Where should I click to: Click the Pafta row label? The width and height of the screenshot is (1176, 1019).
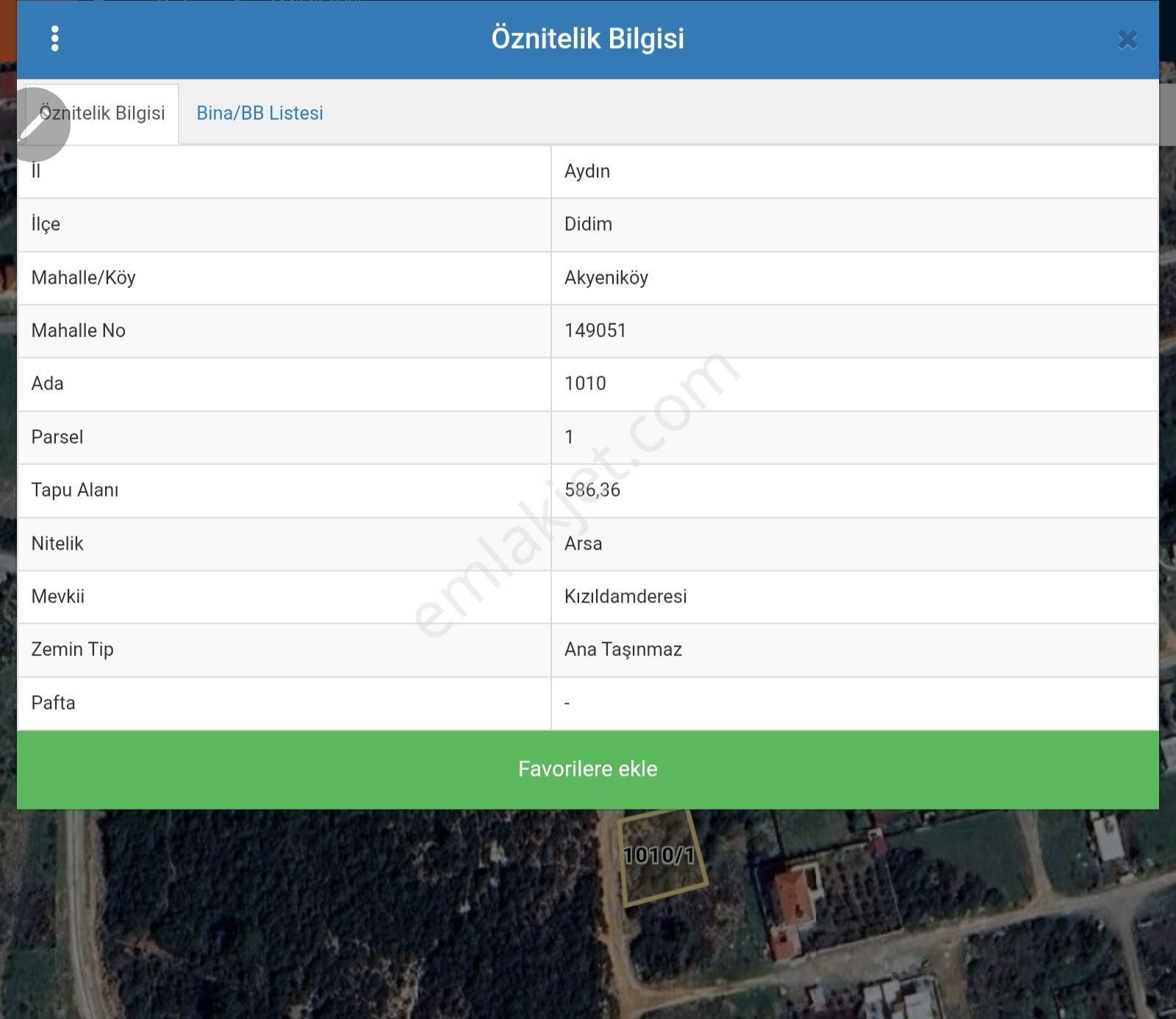pos(53,703)
